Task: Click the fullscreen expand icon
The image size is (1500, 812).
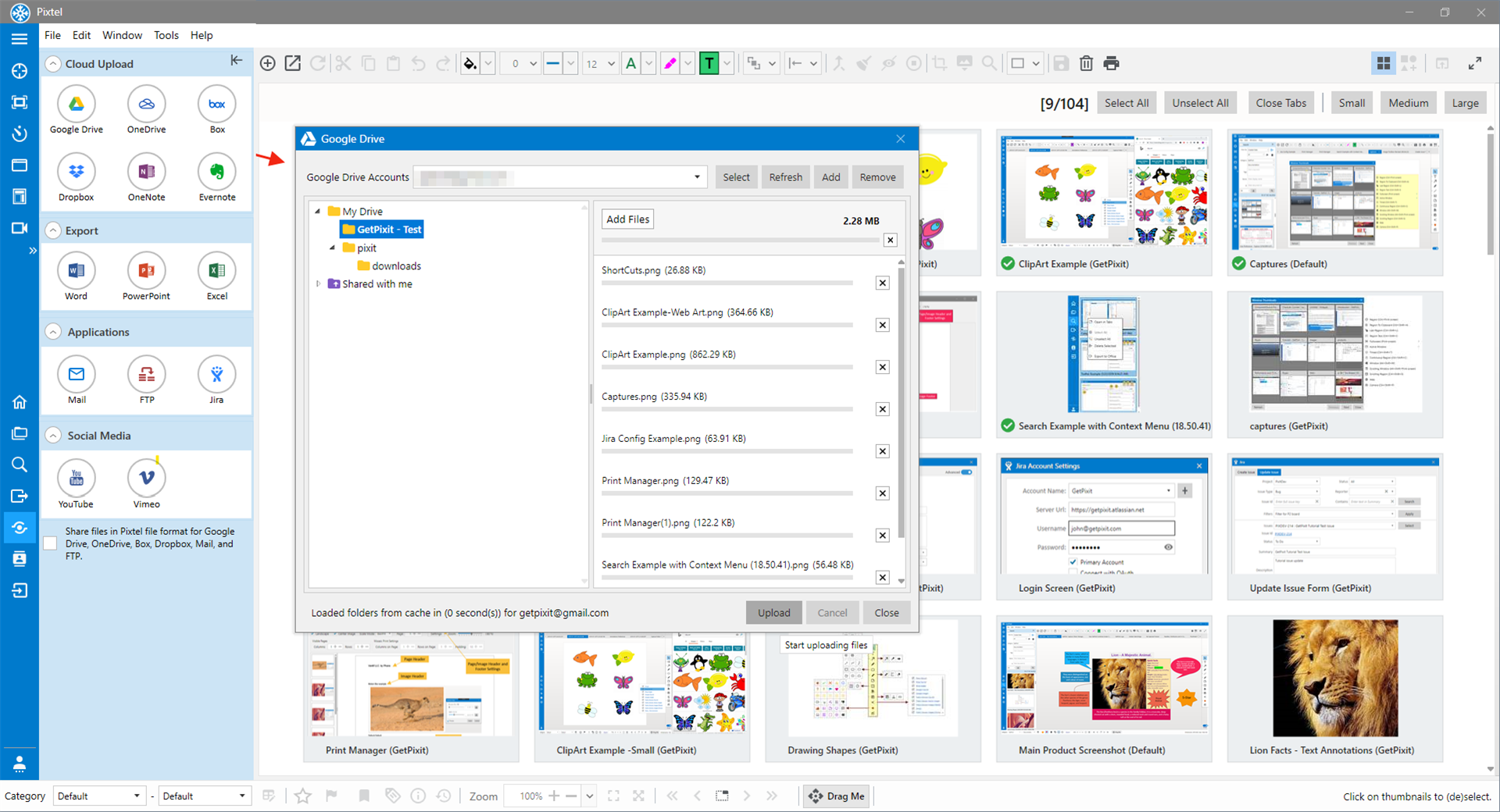Action: (1475, 63)
